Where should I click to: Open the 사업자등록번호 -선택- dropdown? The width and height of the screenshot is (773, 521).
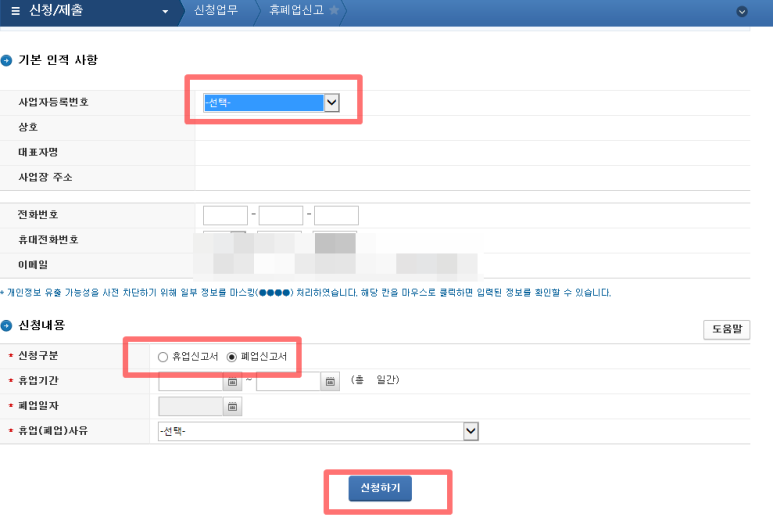(x=271, y=103)
